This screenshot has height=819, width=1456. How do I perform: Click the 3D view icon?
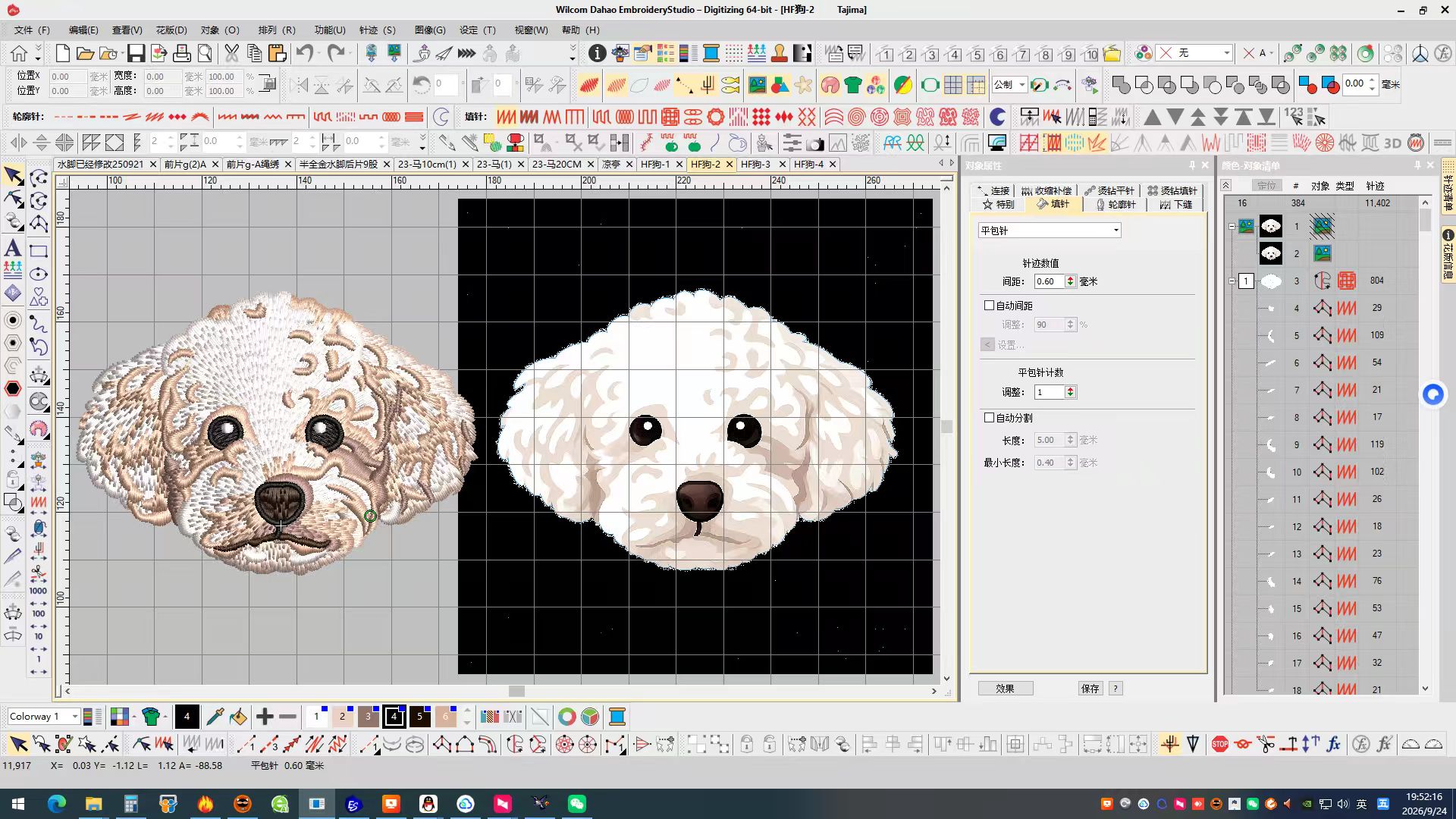[x=1392, y=143]
